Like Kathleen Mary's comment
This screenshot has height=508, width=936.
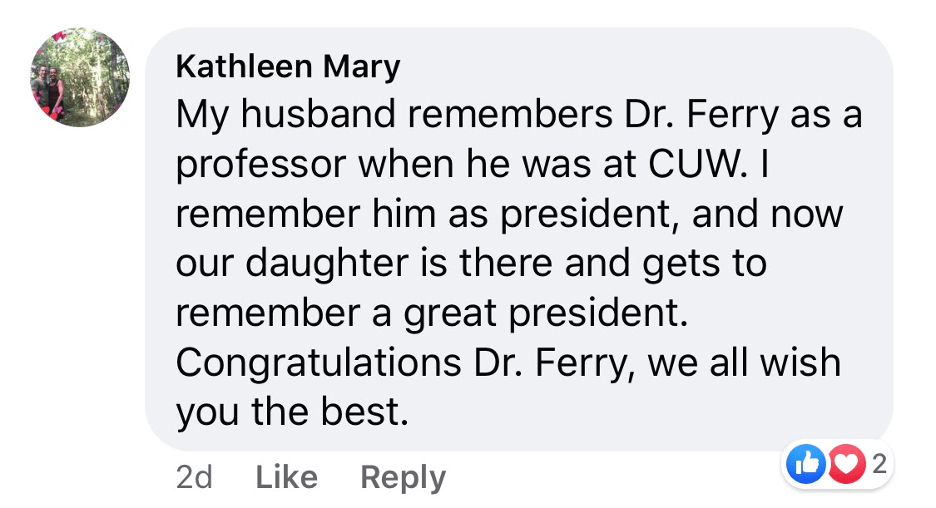(287, 477)
